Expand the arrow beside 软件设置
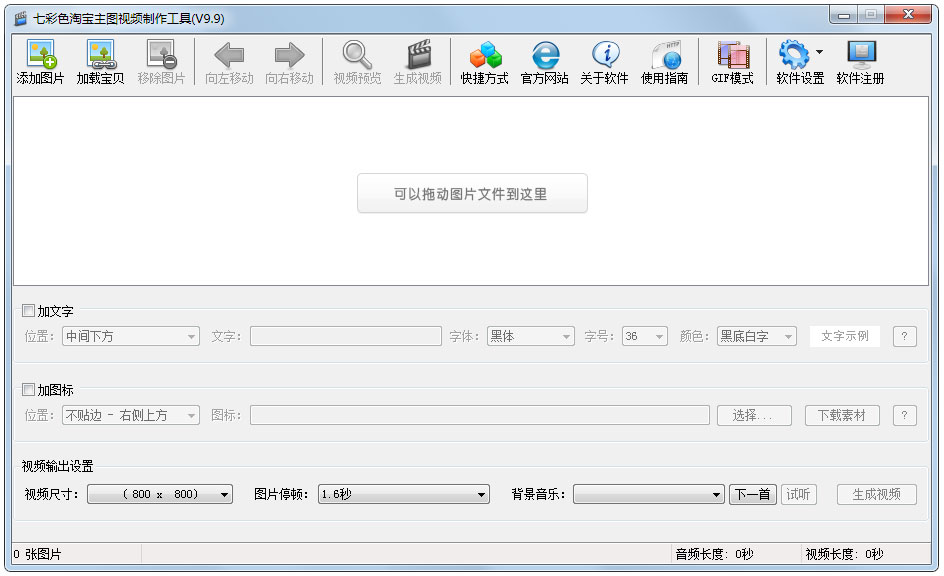944x576 pixels. click(x=819, y=52)
